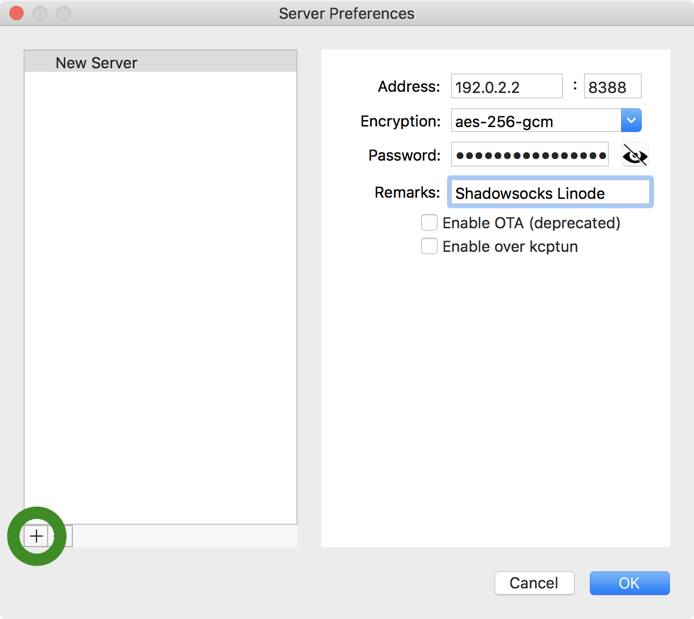Viewport: 694px width, 619px height.
Task: Click the Remarks field Shadowsocks Linode
Action: coord(550,192)
